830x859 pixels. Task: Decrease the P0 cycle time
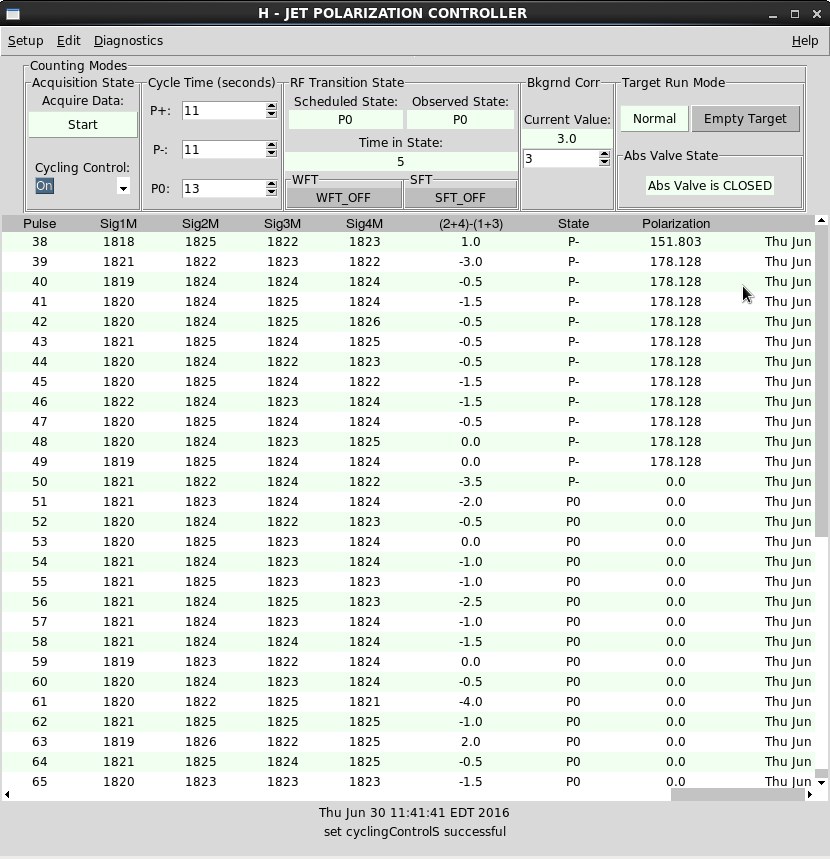(271, 193)
